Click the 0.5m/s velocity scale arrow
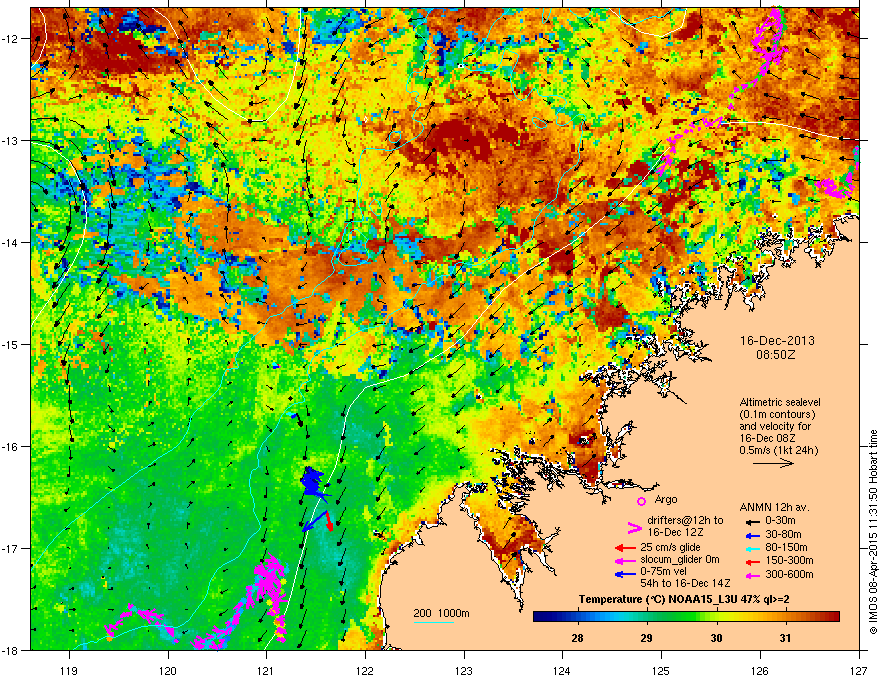Image resolution: width=880 pixels, height=680 pixels. (x=773, y=463)
